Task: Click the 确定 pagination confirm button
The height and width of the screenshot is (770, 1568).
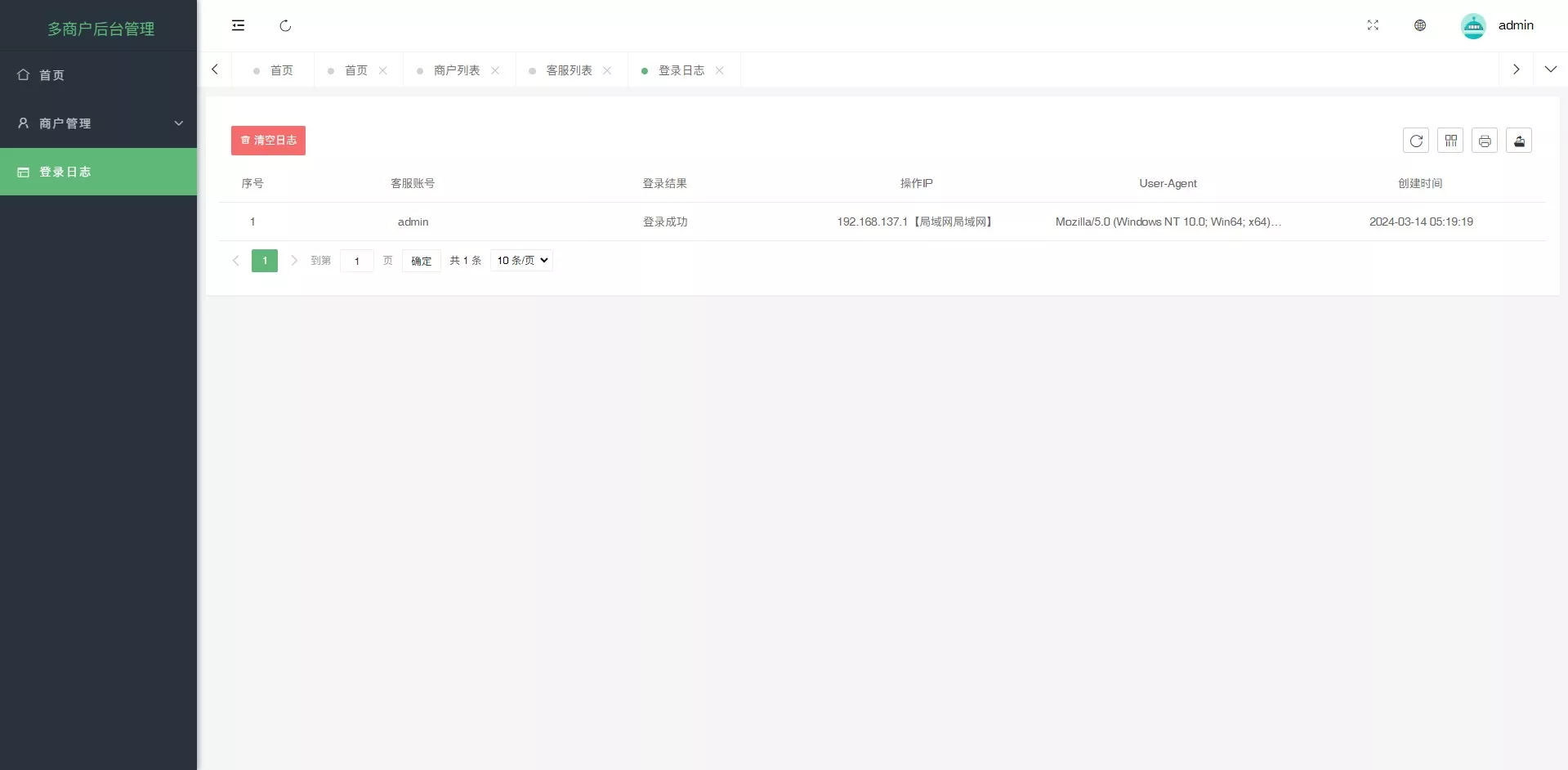Action: [x=421, y=260]
